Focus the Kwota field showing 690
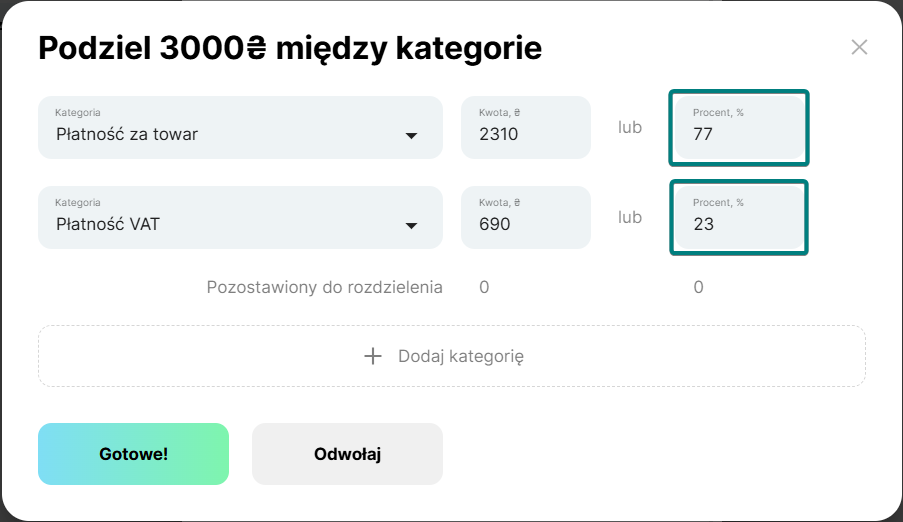This screenshot has height=522, width=903. 525,218
